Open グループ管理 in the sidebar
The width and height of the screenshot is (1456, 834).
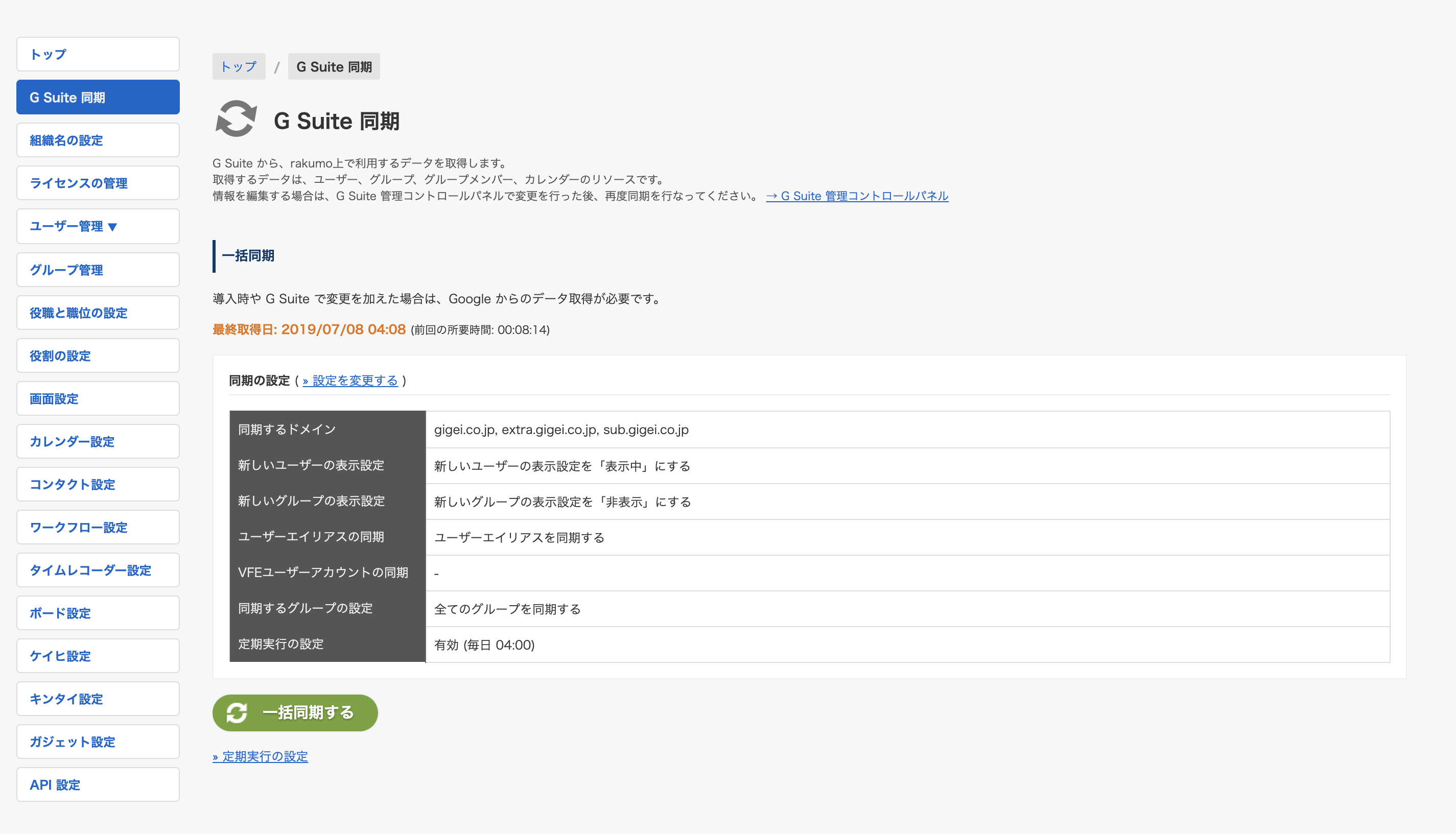pos(98,270)
